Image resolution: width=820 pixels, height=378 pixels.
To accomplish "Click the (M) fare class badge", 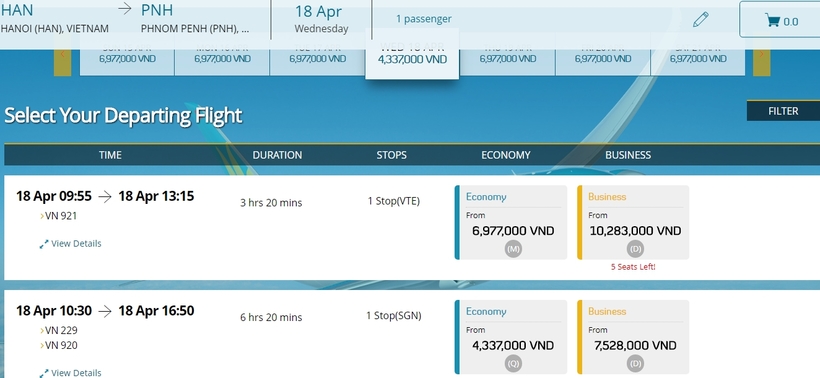I will point(513,249).
